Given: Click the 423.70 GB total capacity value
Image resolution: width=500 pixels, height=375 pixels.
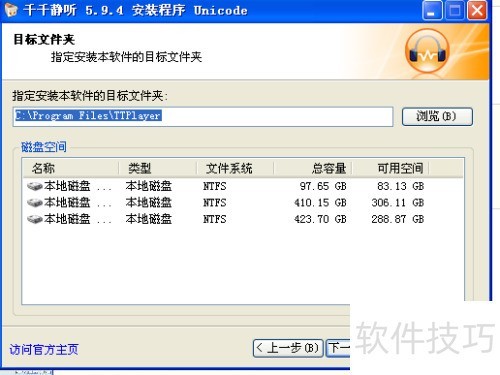Looking at the screenshot, I should [x=320, y=219].
